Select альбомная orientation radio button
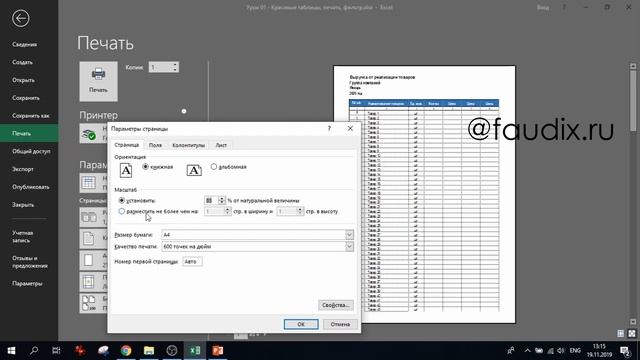 pos(214,167)
